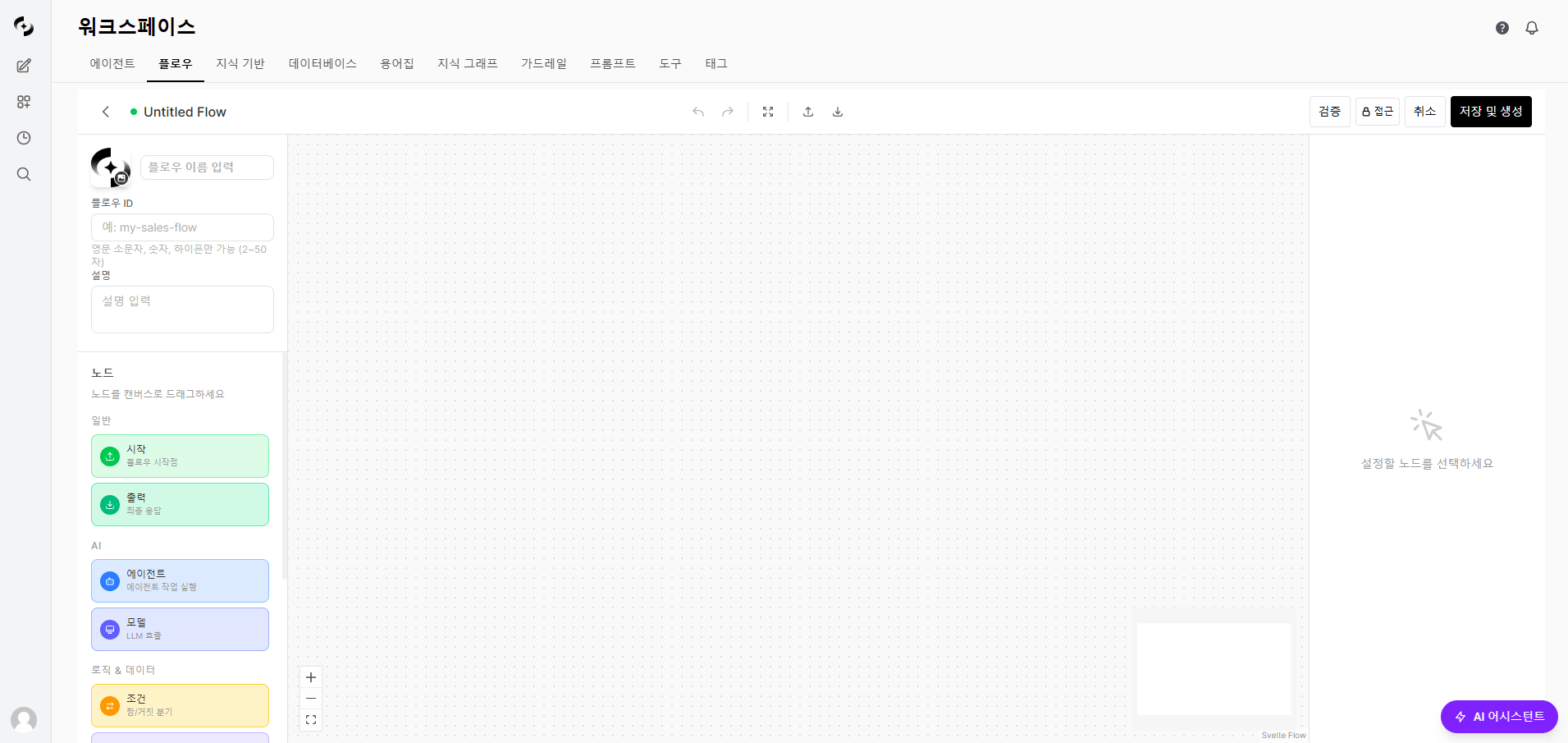Click the 검증 button
1568x743 pixels.
coord(1330,112)
